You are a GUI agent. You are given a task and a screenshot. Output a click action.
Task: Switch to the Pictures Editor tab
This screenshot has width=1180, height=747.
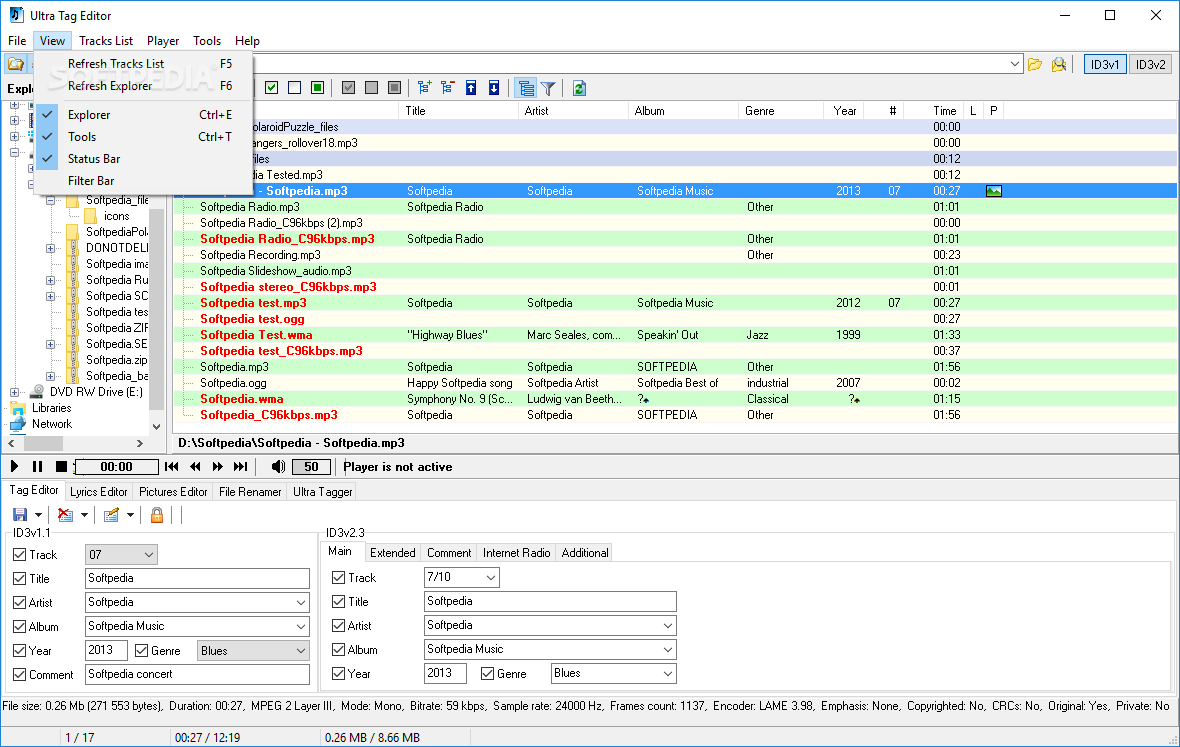coord(173,492)
